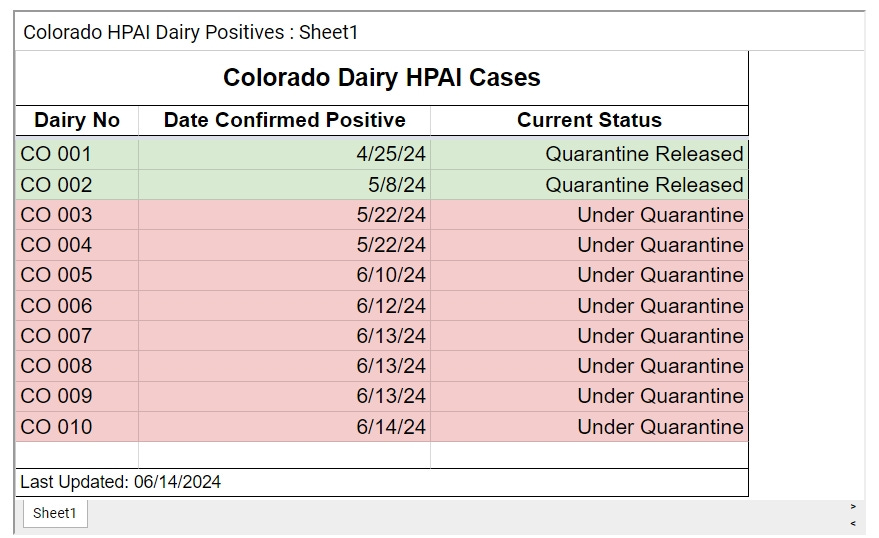The image size is (879, 538).
Task: Click cell CO 009
Action: coord(77,396)
